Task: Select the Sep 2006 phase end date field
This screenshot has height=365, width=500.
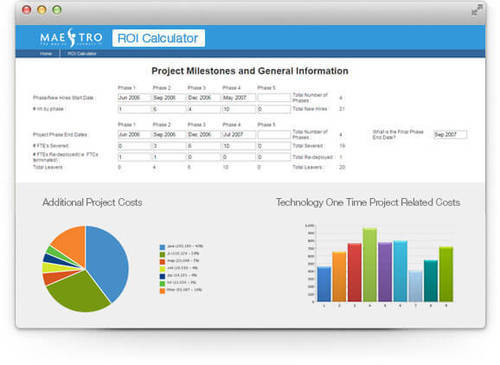Action: [x=169, y=134]
